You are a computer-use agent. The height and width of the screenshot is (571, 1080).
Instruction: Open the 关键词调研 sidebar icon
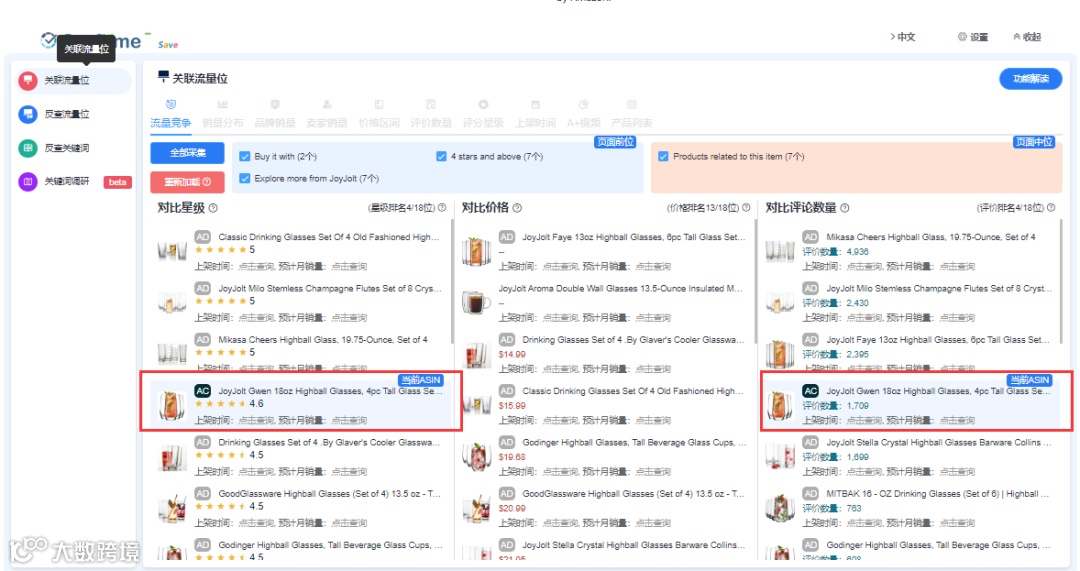tap(28, 182)
